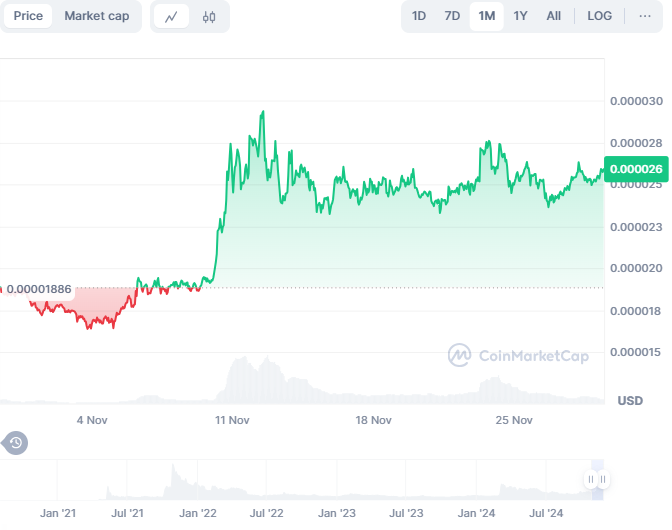Set time range to 7D

click(452, 16)
